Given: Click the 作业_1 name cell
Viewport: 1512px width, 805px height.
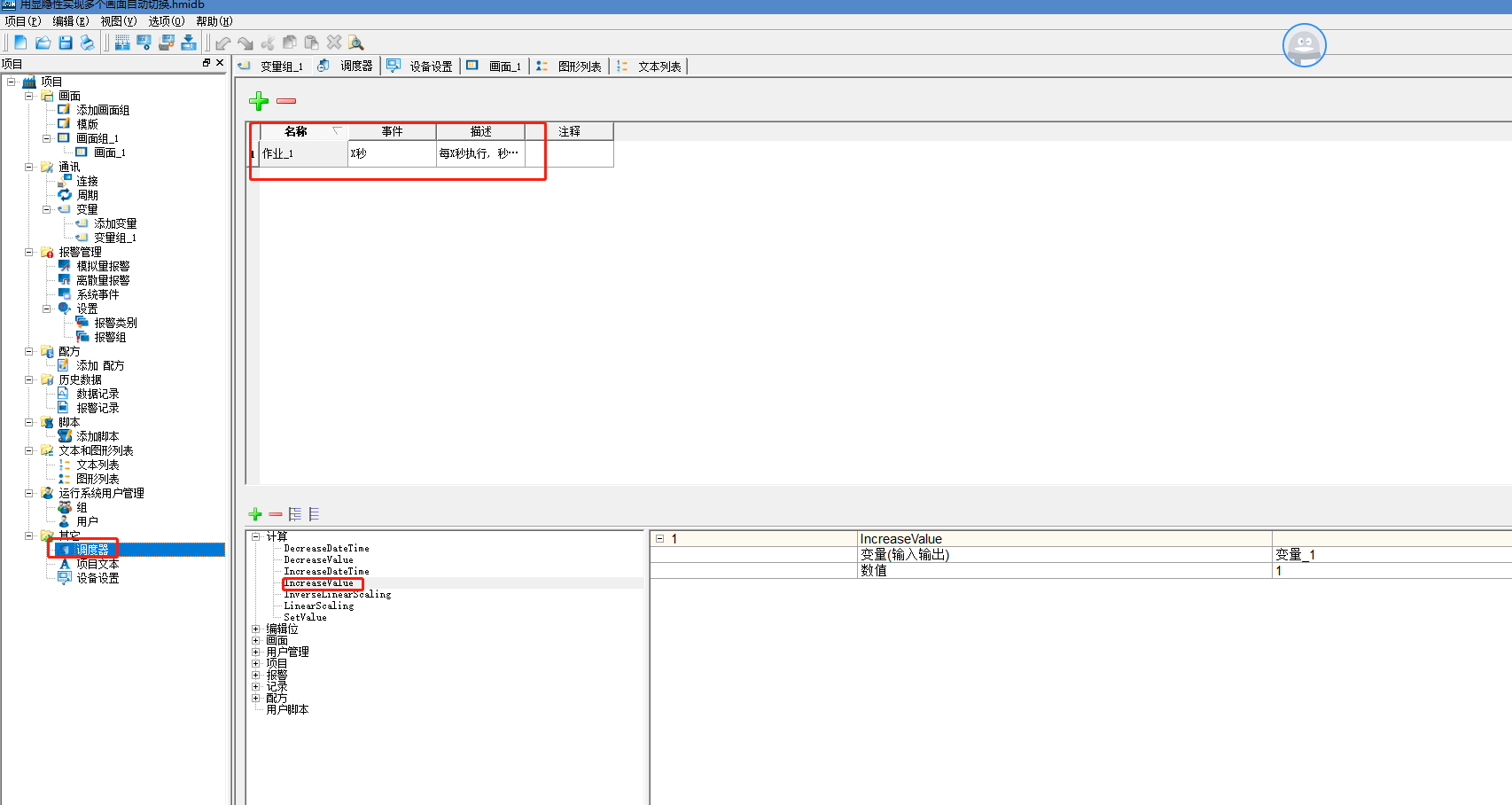Looking at the screenshot, I should (303, 153).
